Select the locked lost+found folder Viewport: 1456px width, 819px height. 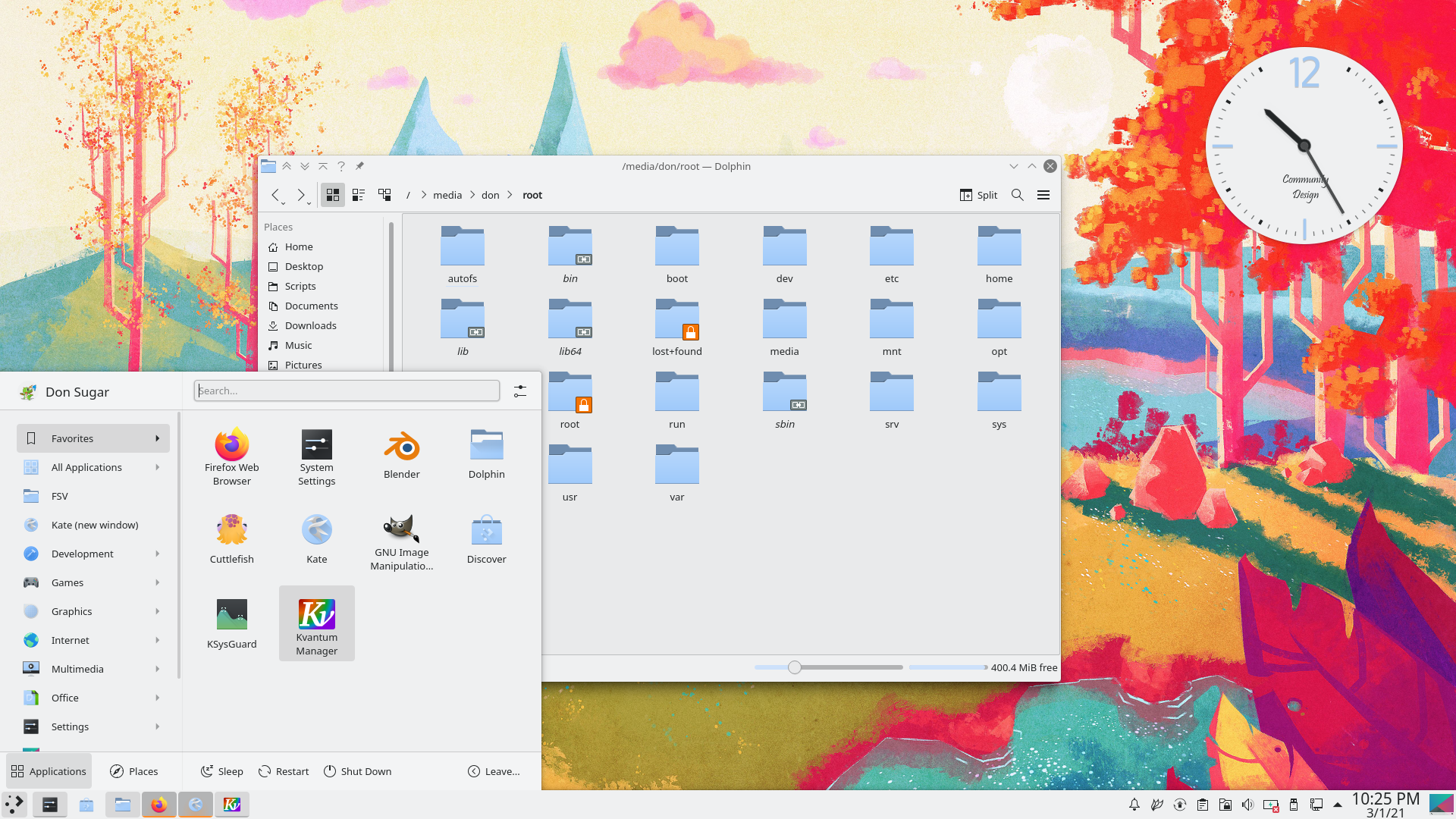coord(677,328)
